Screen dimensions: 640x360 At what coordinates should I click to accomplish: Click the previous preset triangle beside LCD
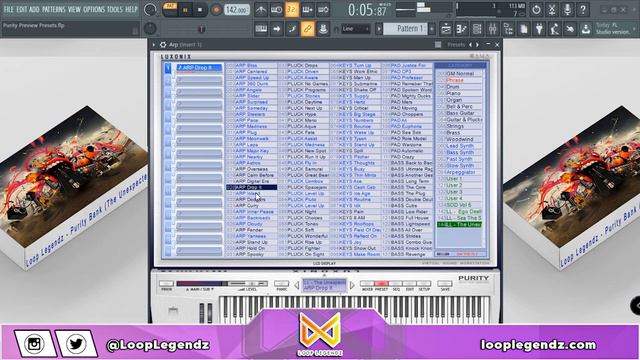click(x=297, y=285)
